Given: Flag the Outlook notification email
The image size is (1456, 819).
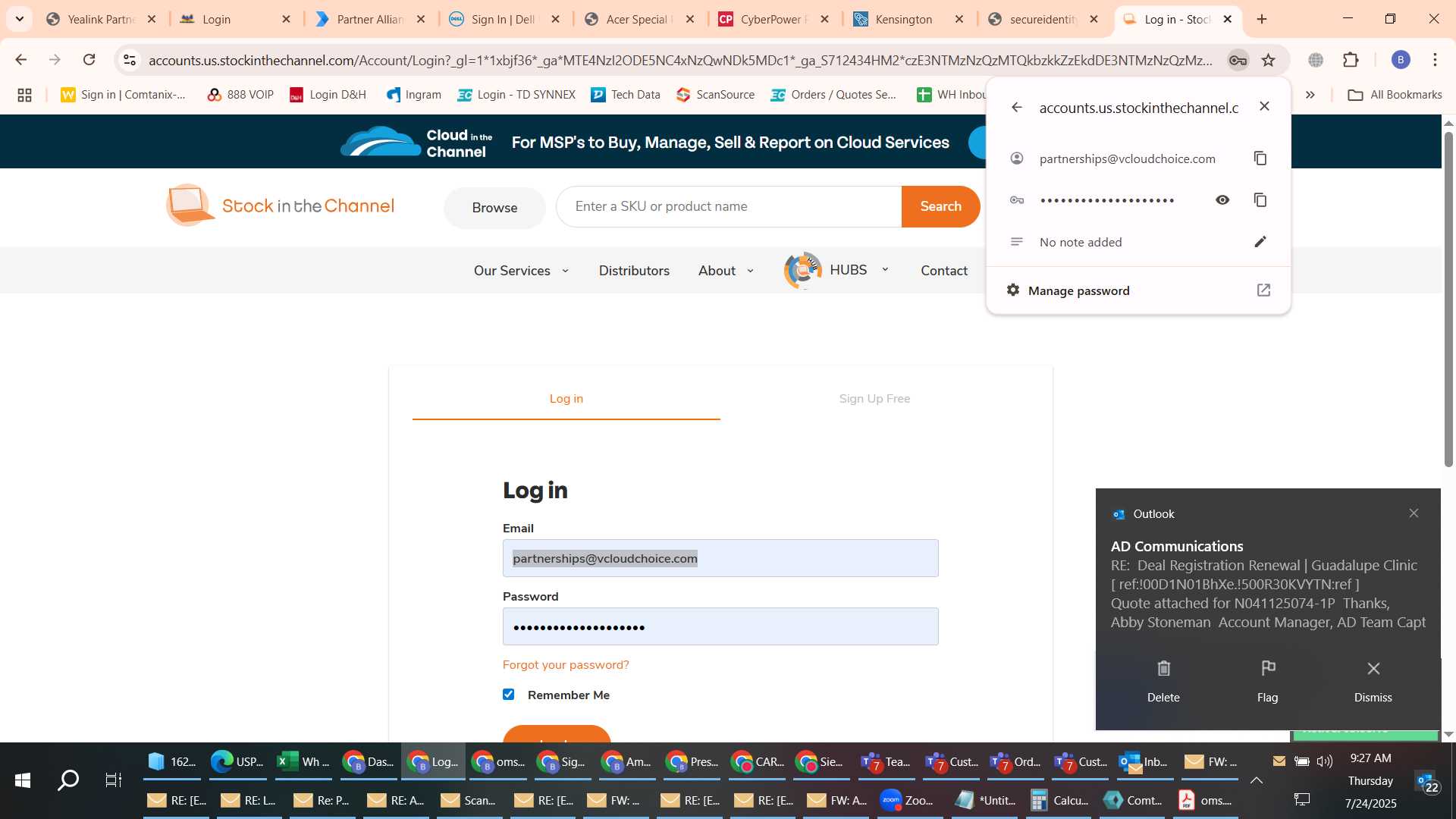Looking at the screenshot, I should (x=1268, y=681).
